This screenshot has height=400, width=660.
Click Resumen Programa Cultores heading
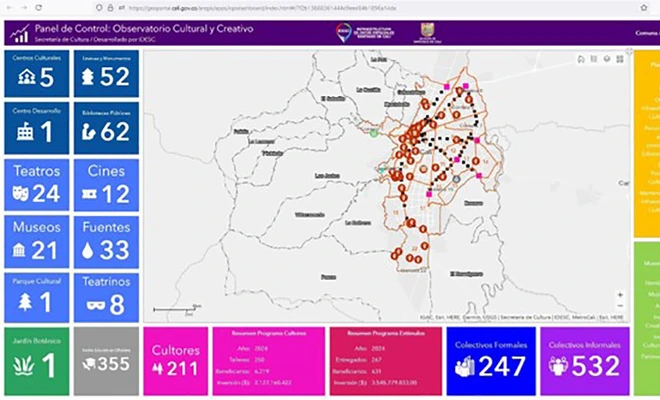coord(269,333)
